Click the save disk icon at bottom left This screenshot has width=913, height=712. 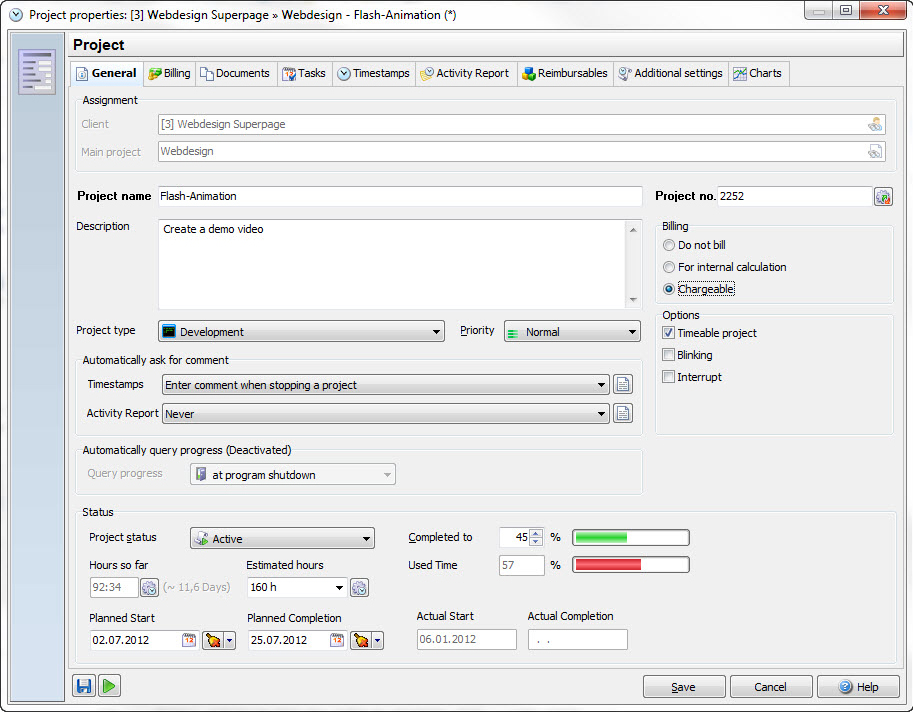pos(84,686)
